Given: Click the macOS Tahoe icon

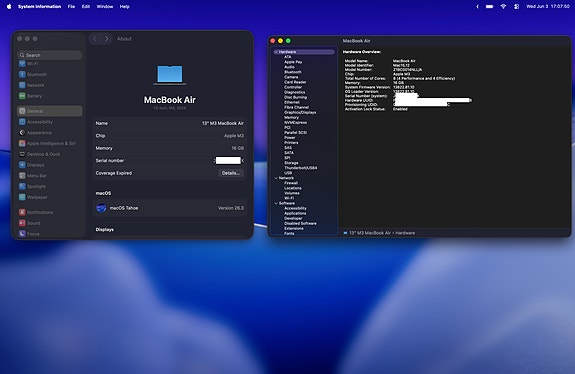Looking at the screenshot, I should click(x=101, y=208).
